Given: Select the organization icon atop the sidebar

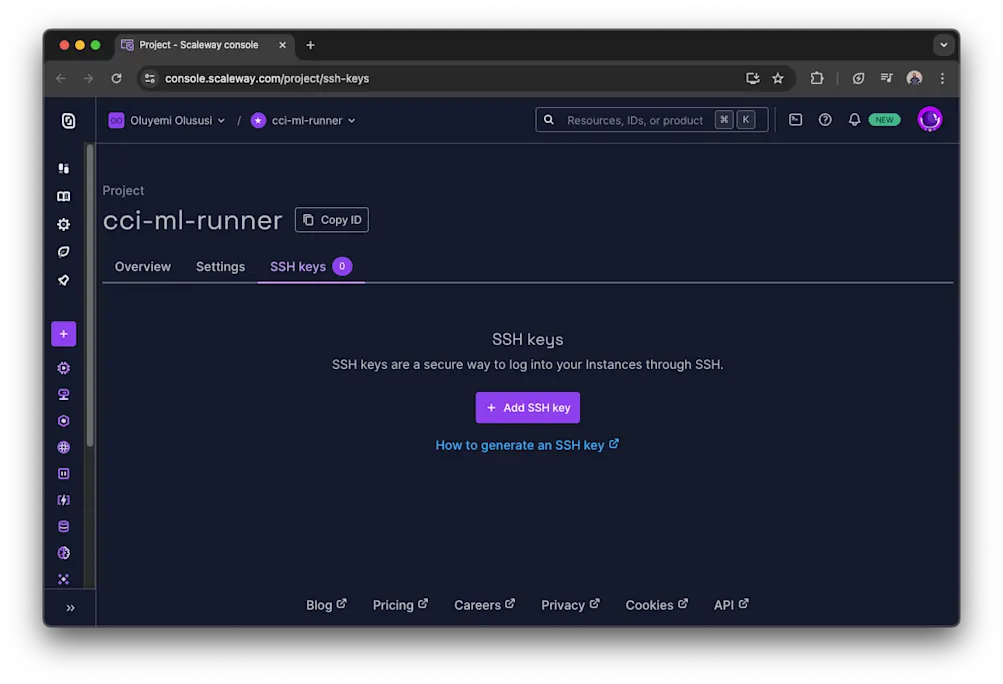Looking at the screenshot, I should pyautogui.click(x=67, y=120).
